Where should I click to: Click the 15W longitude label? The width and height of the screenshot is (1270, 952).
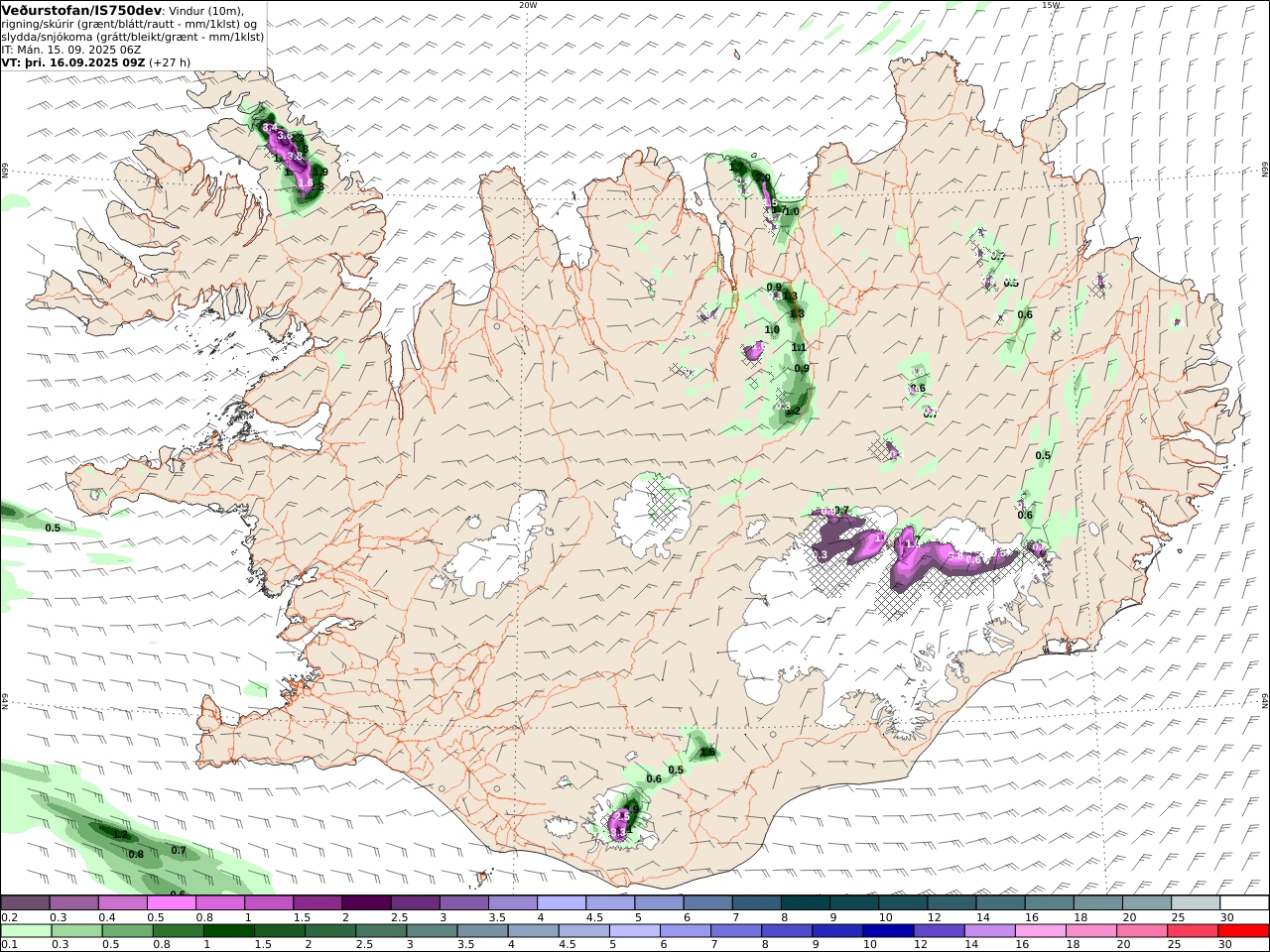pyautogui.click(x=1051, y=5)
